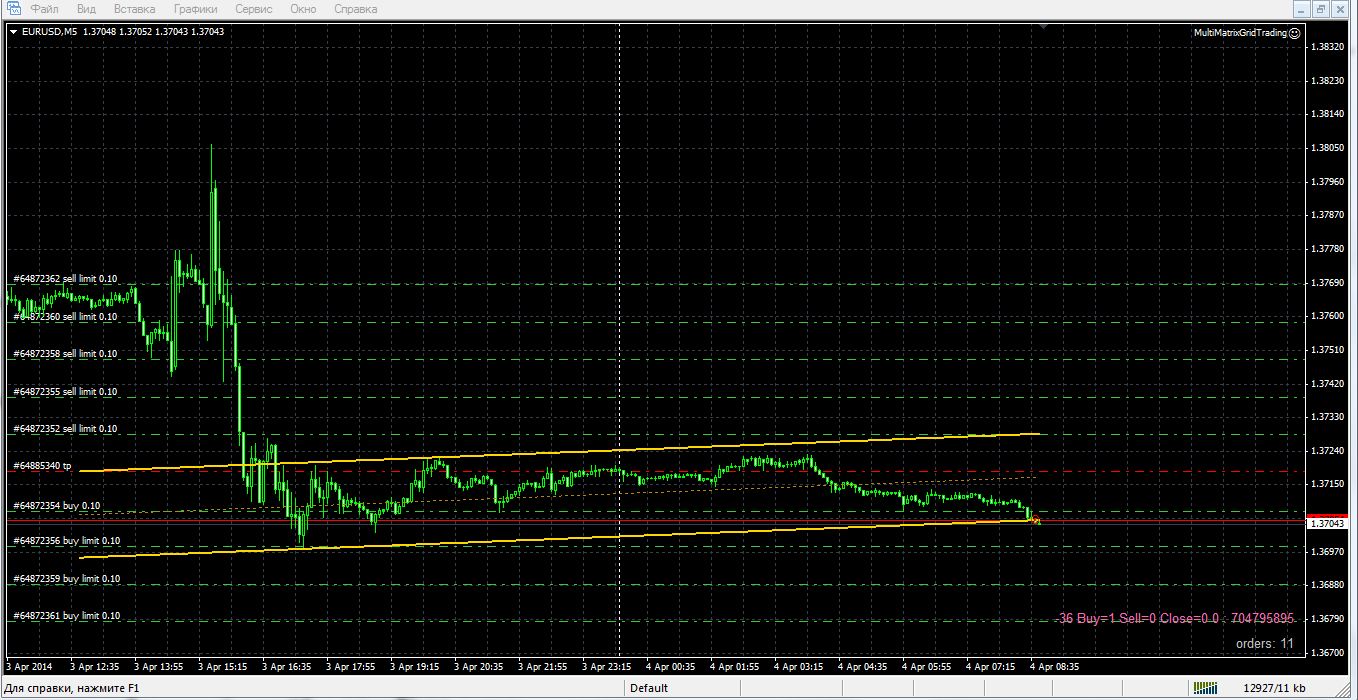Click the current price tag 1.37043

click(x=1328, y=523)
